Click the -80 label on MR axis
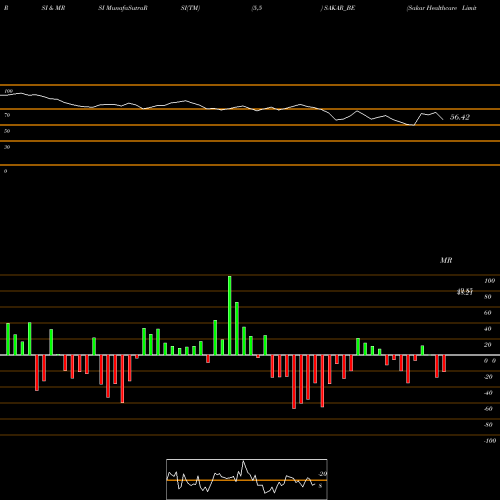Viewport: 500px width, 500px height. [488, 425]
